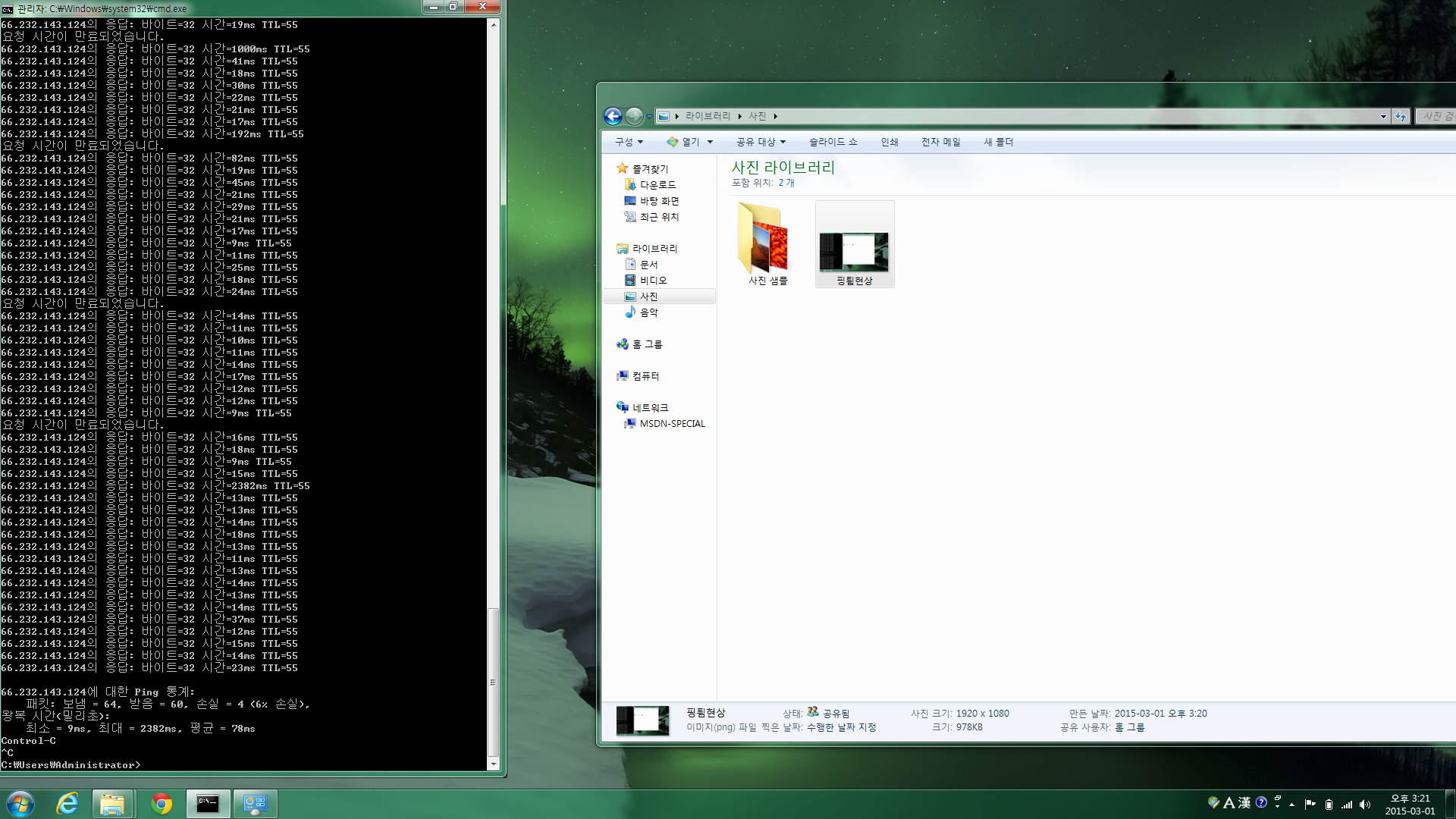Open 다운로드 folder in sidebar

(650, 184)
